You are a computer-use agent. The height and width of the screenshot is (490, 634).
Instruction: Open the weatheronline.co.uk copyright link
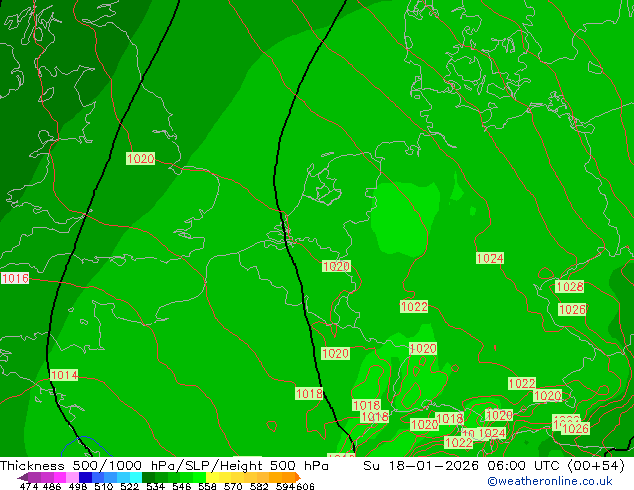tap(550, 481)
